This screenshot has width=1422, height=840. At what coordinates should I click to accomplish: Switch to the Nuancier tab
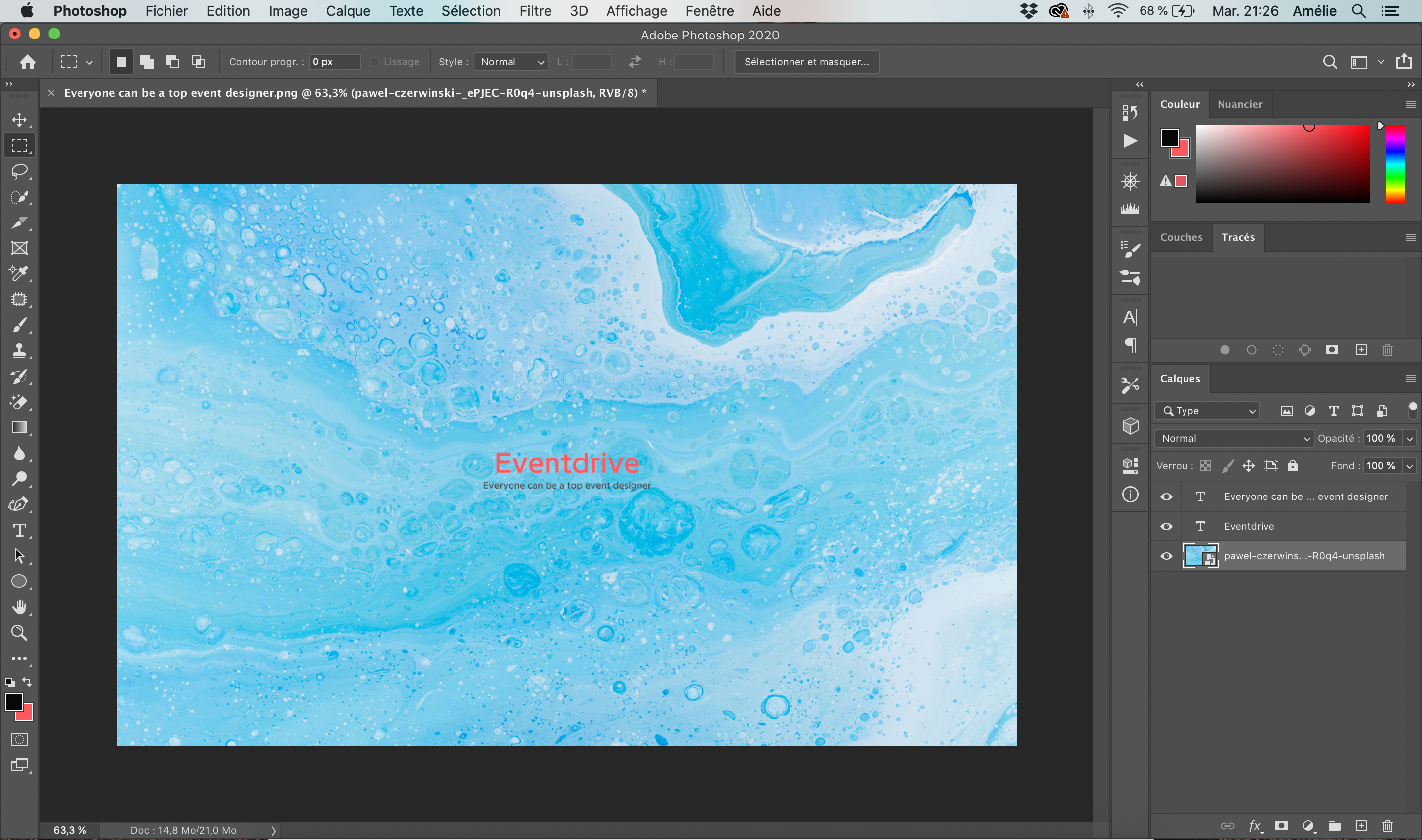pos(1240,104)
